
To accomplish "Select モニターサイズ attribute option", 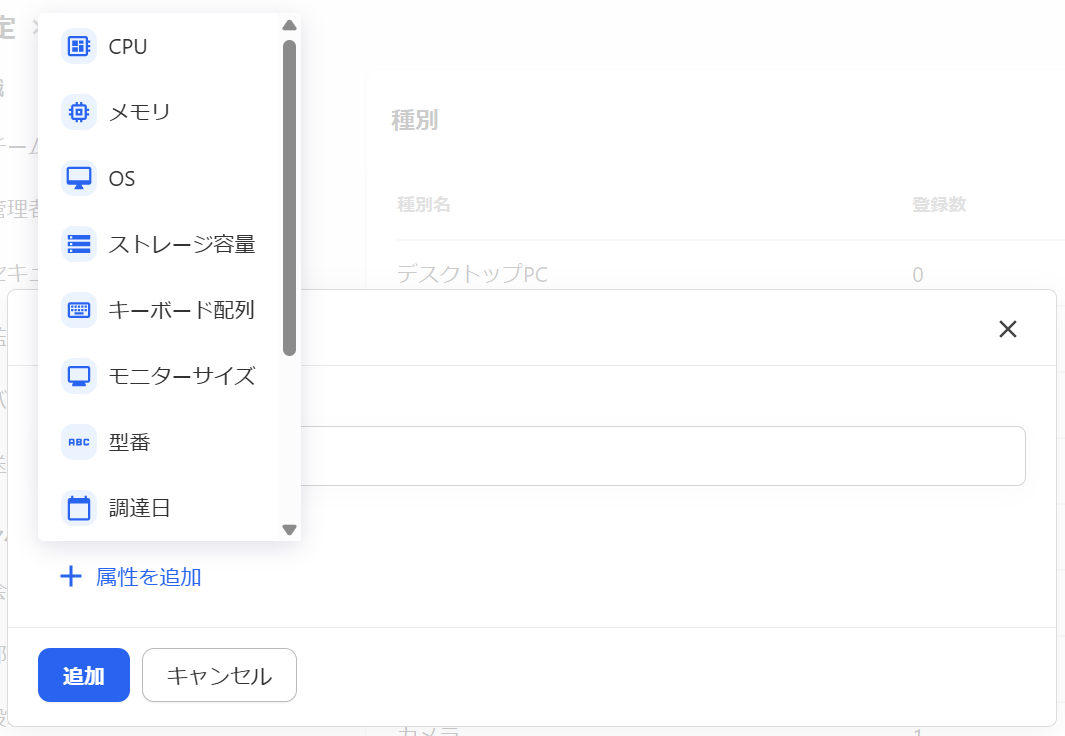I will coord(159,375).
